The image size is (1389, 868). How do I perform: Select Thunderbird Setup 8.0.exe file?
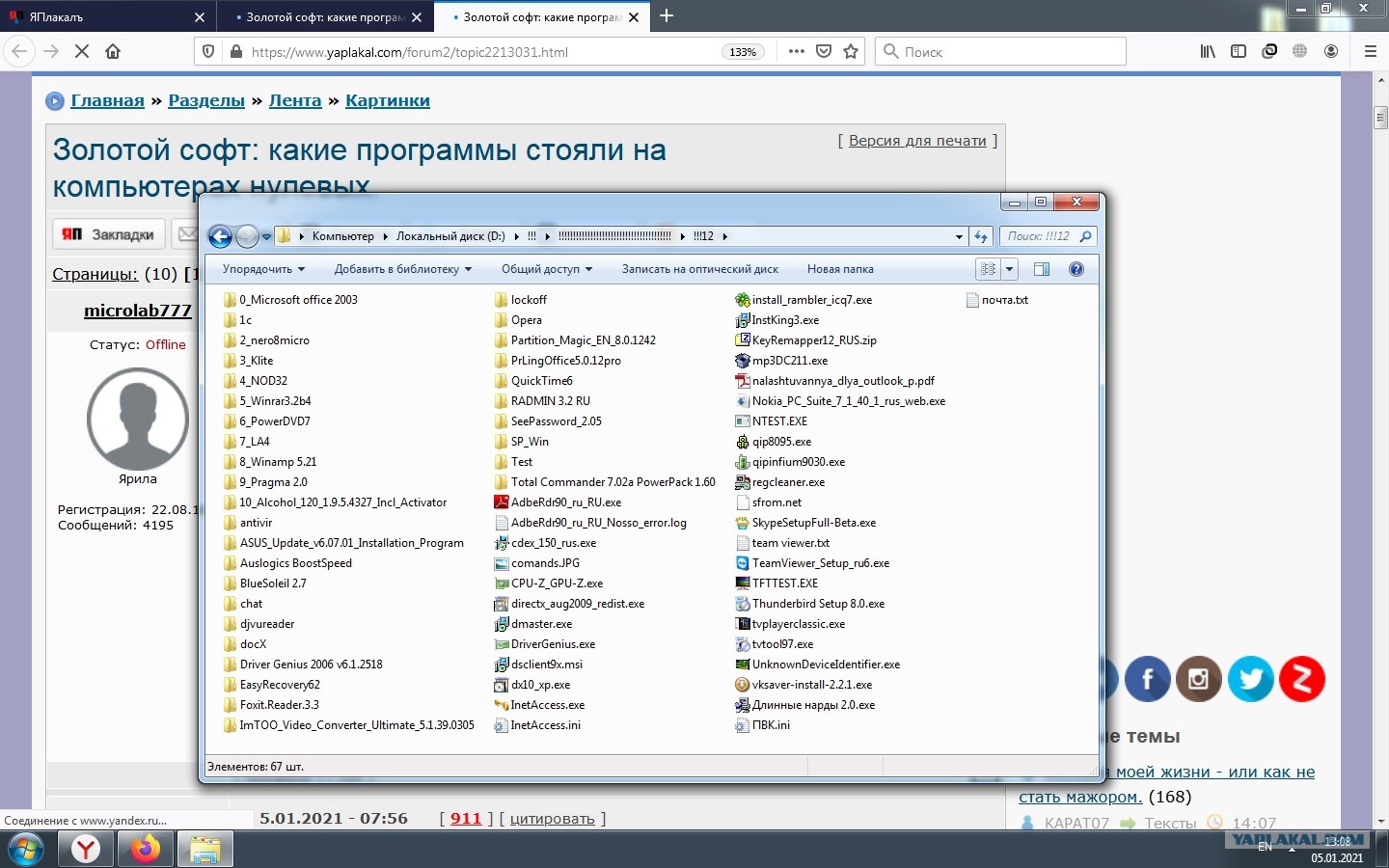(x=809, y=604)
